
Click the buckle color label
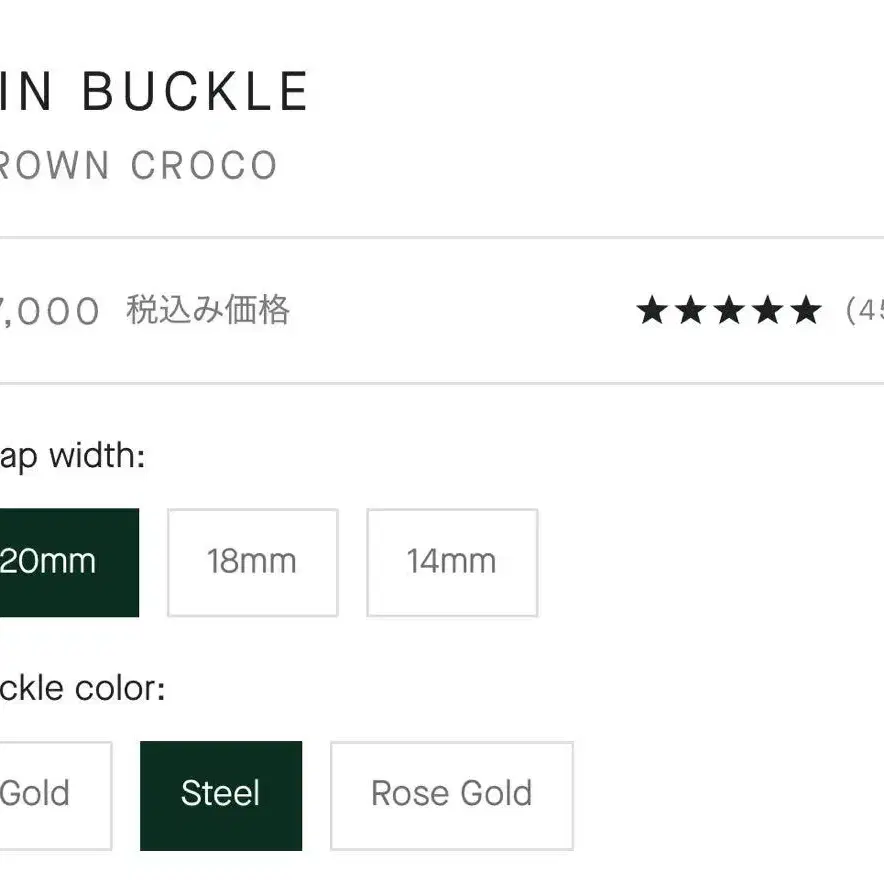[82, 689]
